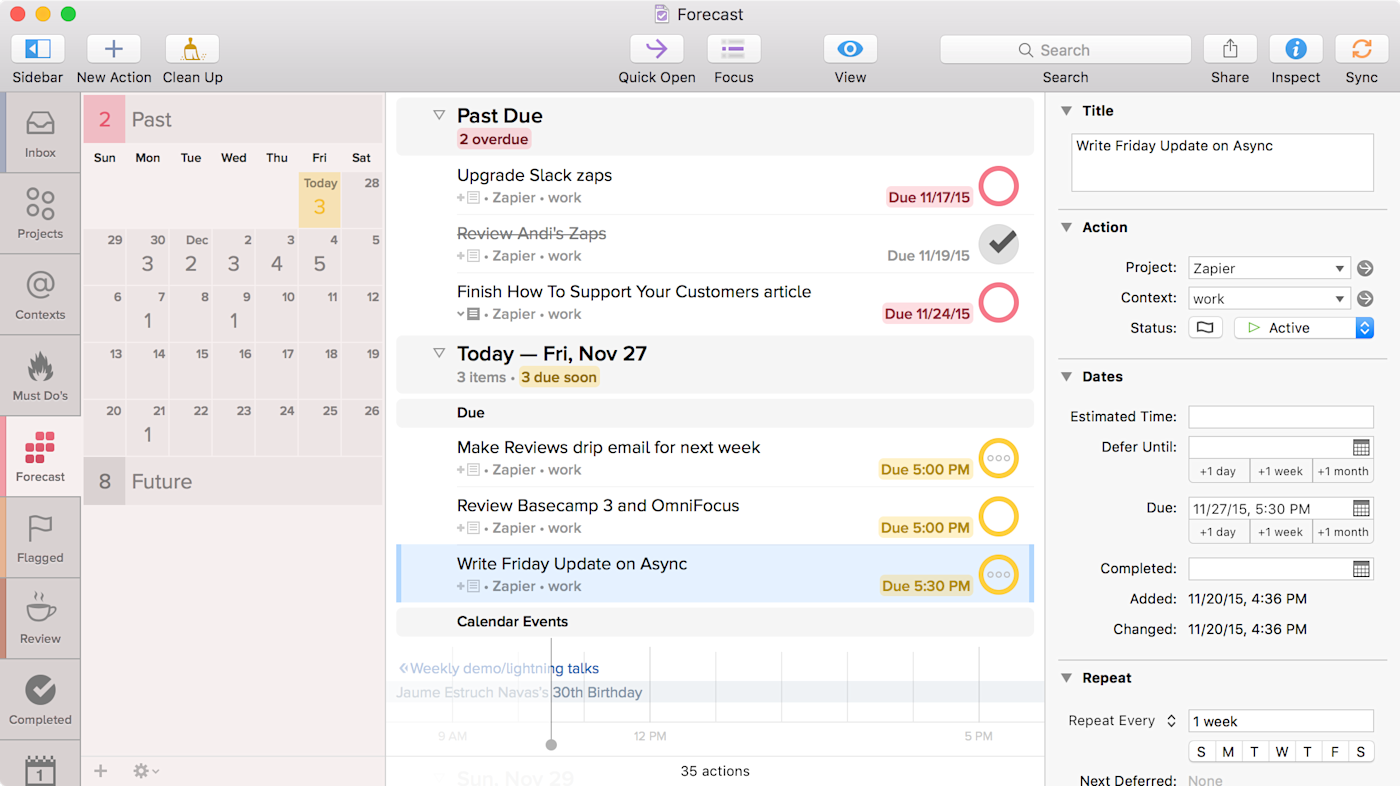The height and width of the screenshot is (786, 1400).
Task: Click the Search field
Action: coord(1065,49)
